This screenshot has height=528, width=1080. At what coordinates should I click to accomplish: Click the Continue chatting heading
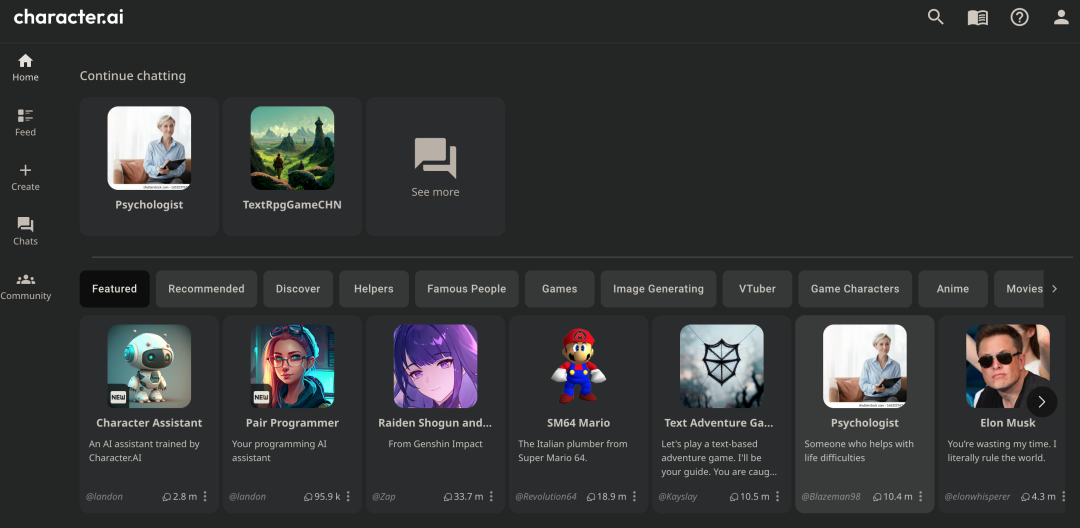click(x=133, y=76)
